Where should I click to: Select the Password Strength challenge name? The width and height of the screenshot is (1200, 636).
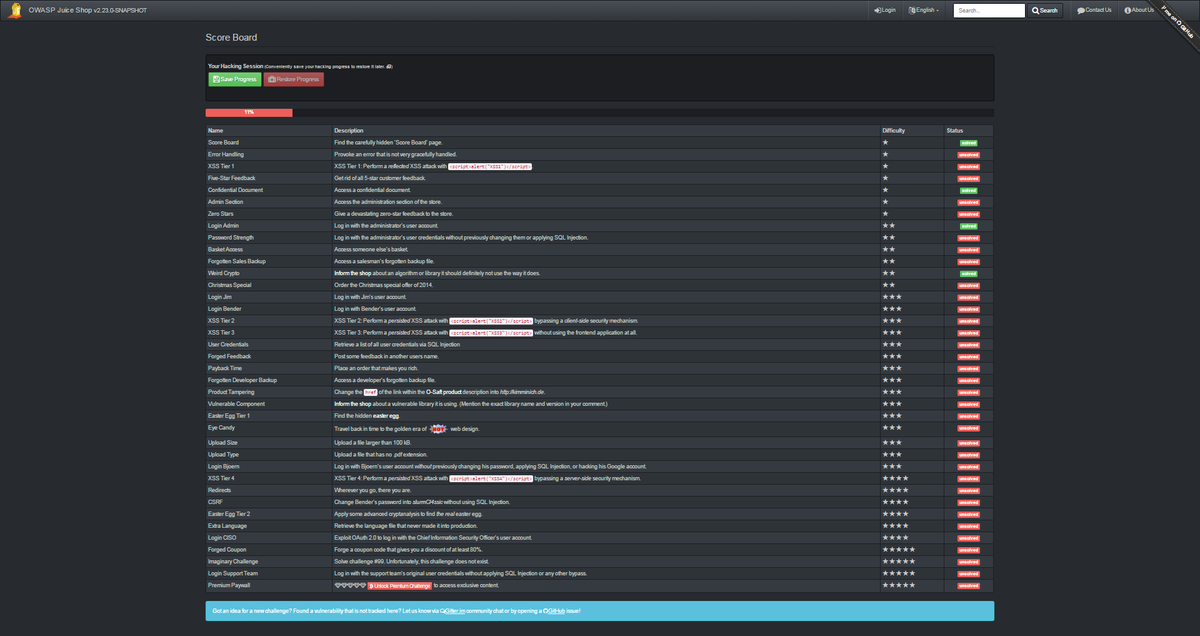(231, 238)
